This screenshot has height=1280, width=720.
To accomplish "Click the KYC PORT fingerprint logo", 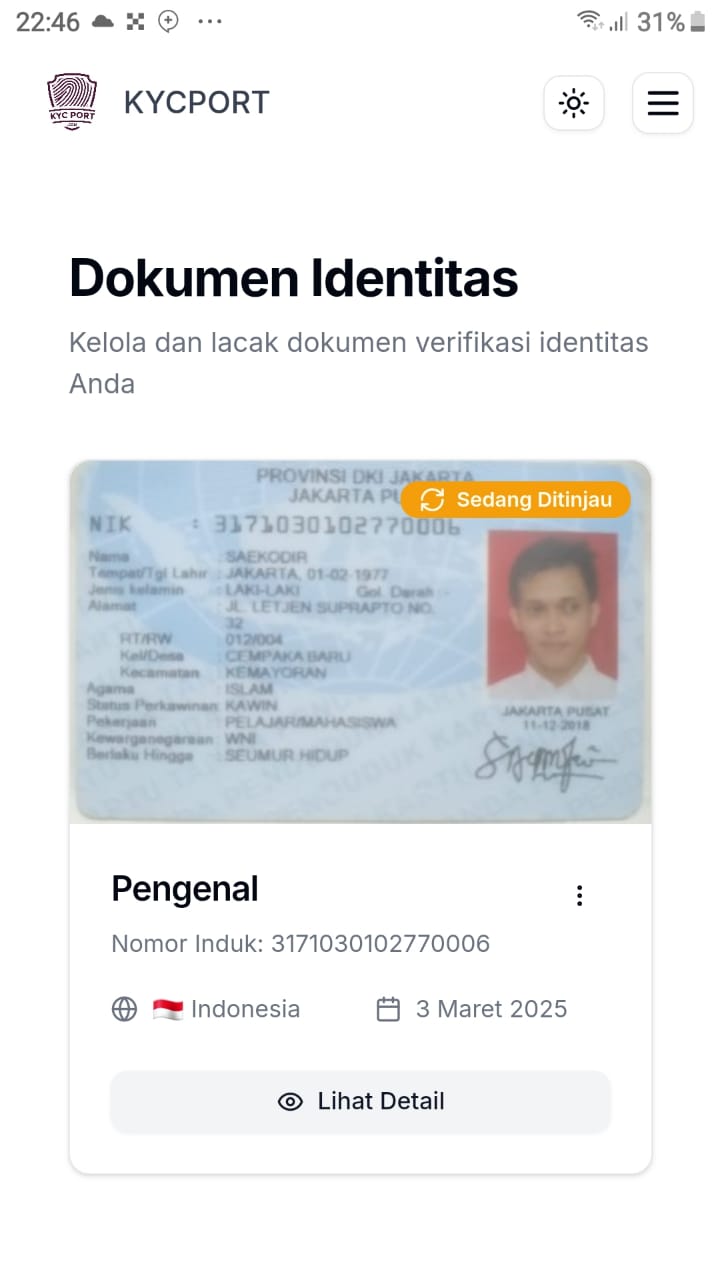I will (x=72, y=102).
